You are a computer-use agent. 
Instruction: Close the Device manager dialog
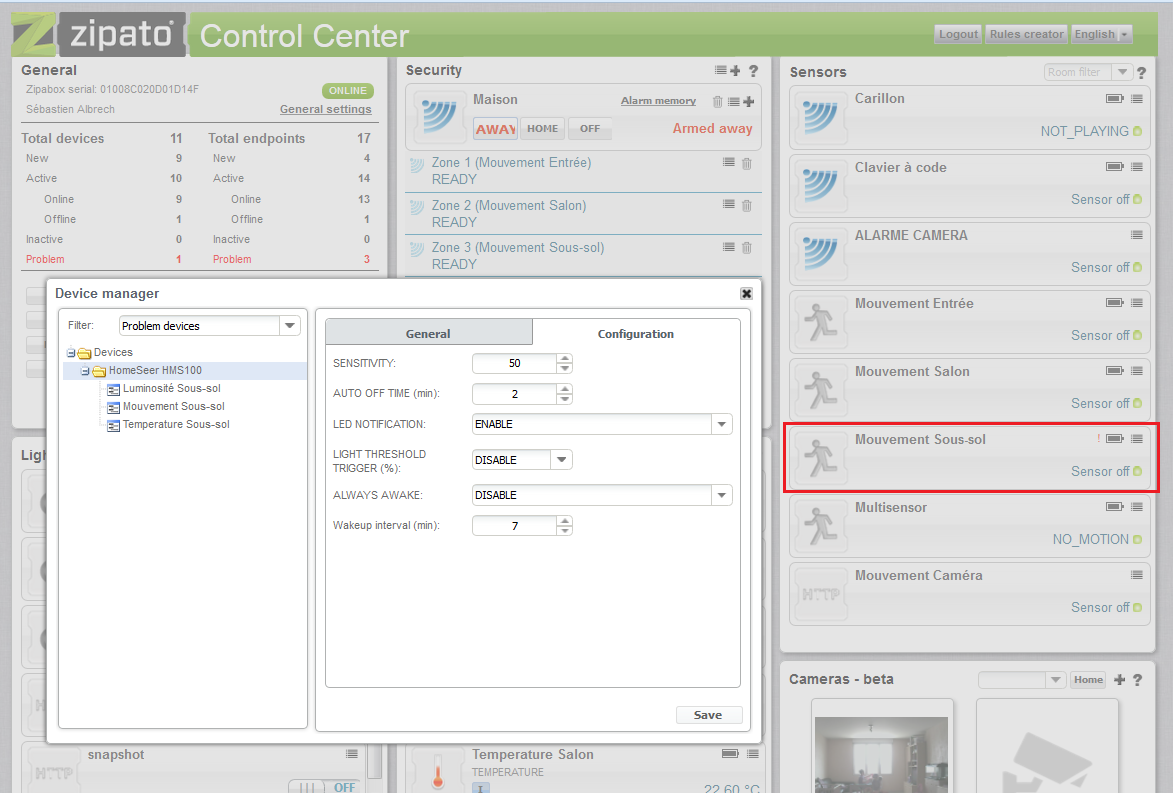[x=746, y=293]
